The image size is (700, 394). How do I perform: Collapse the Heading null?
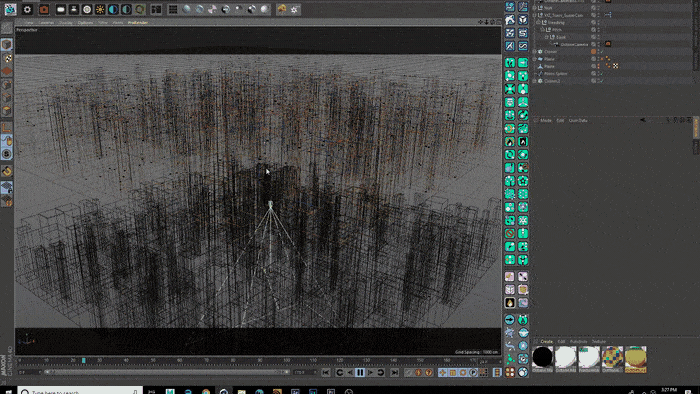(x=538, y=22)
